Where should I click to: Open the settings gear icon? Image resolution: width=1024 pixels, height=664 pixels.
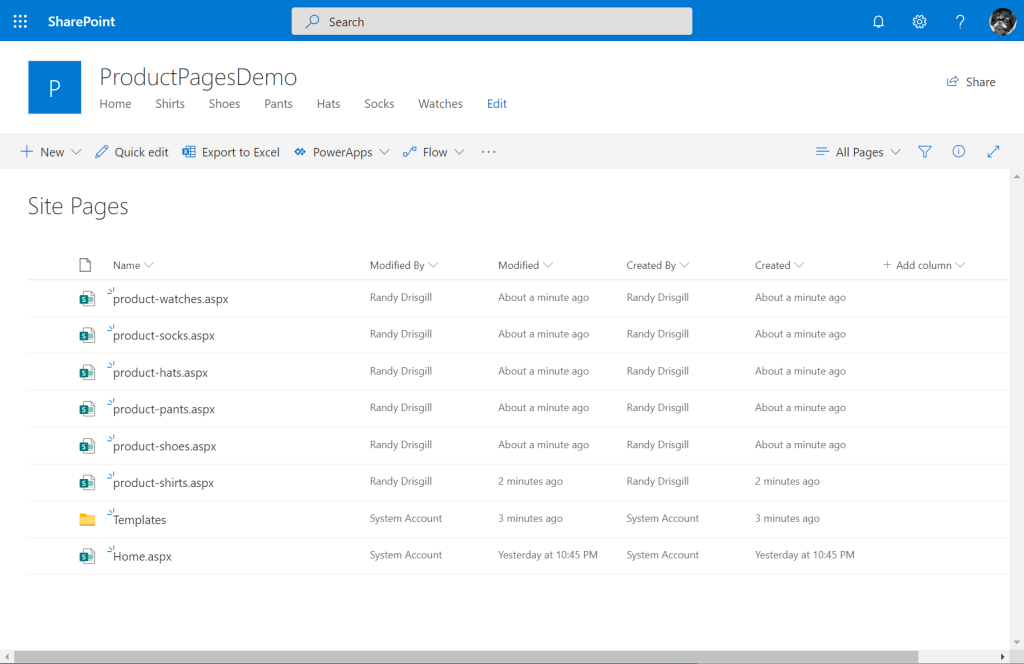pyautogui.click(x=919, y=22)
